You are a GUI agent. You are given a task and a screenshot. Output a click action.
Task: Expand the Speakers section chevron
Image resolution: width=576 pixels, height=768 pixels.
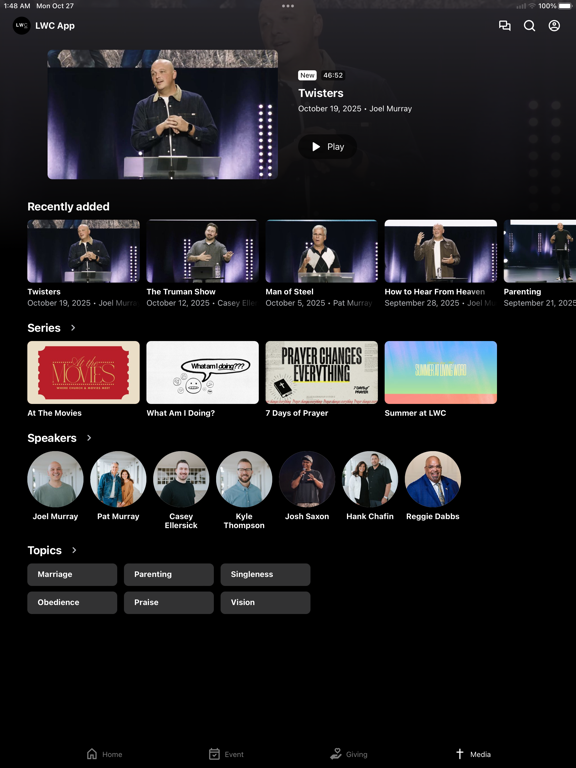[x=89, y=438]
